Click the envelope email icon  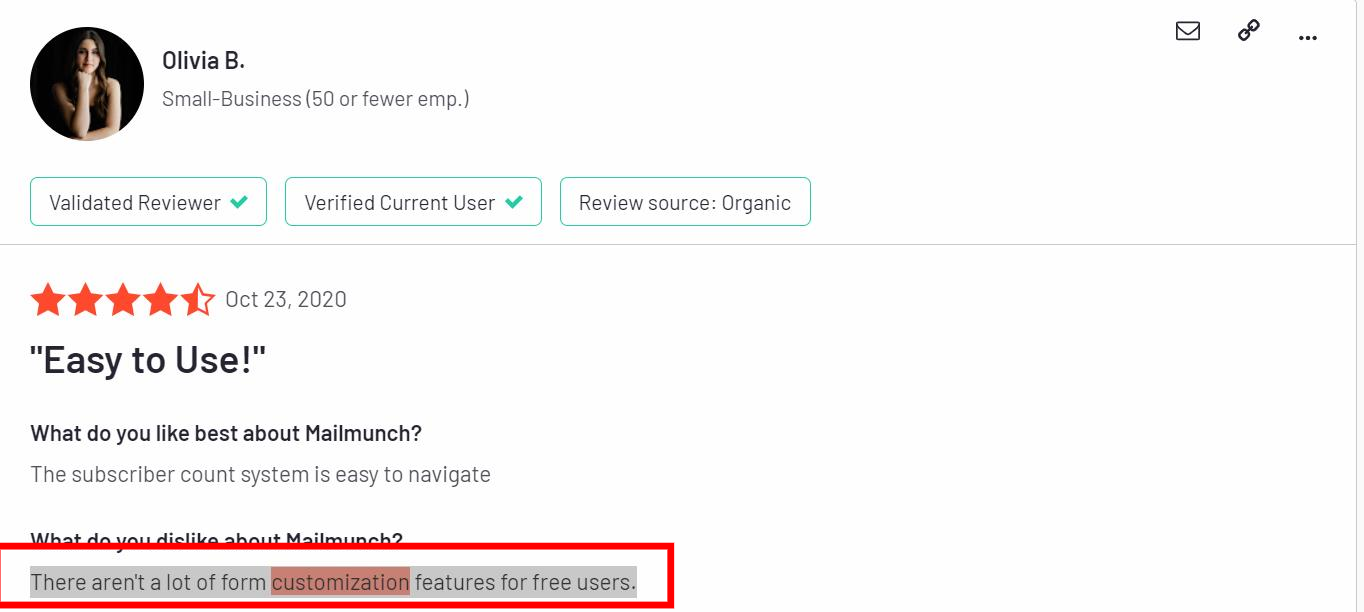[1188, 31]
